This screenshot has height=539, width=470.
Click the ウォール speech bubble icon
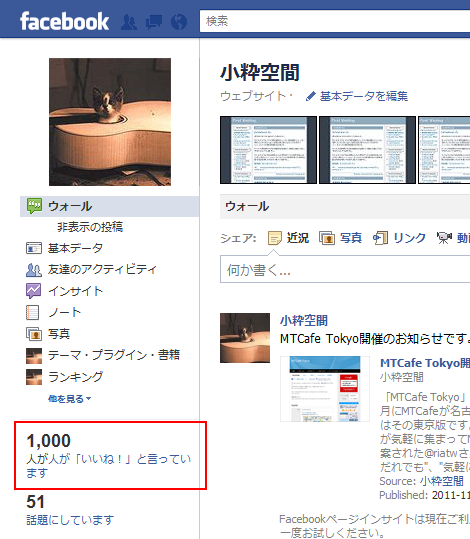[x=34, y=206]
